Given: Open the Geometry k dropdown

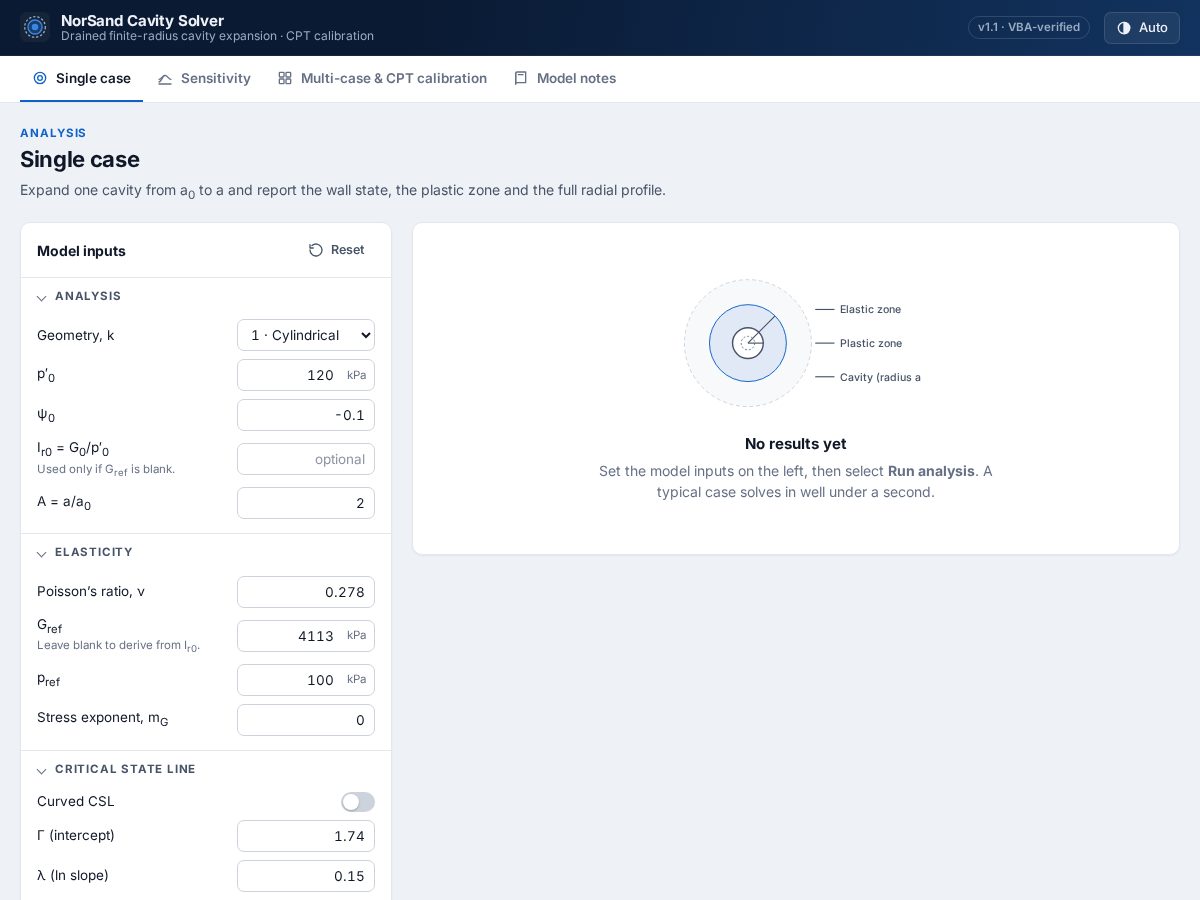Looking at the screenshot, I should pos(306,335).
